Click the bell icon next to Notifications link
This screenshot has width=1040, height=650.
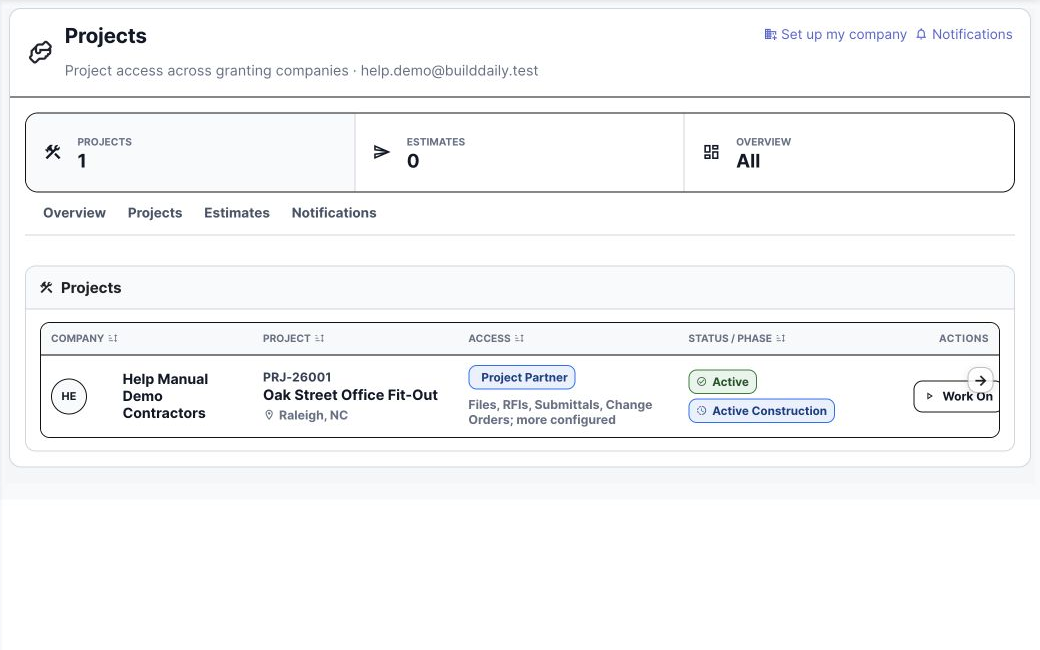[x=921, y=34]
